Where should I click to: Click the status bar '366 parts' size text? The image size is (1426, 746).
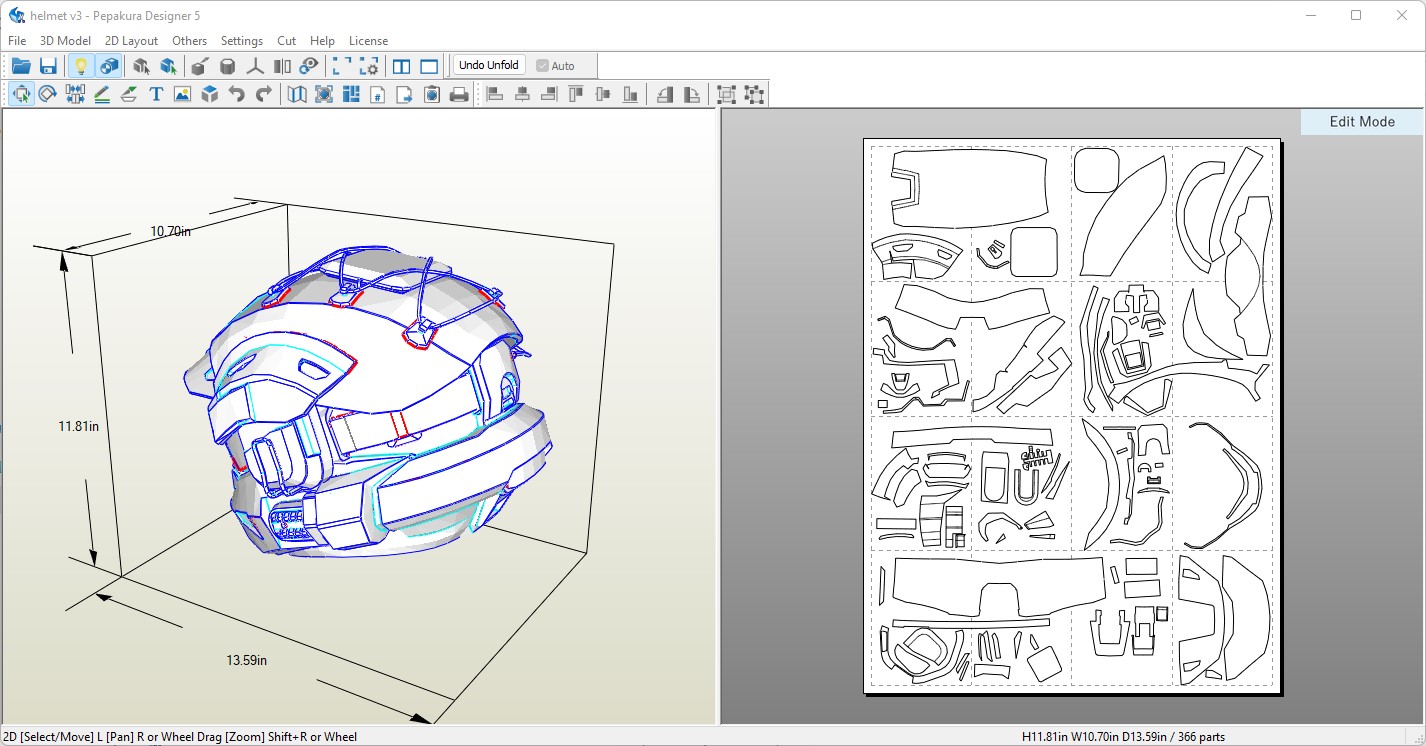tap(1123, 737)
